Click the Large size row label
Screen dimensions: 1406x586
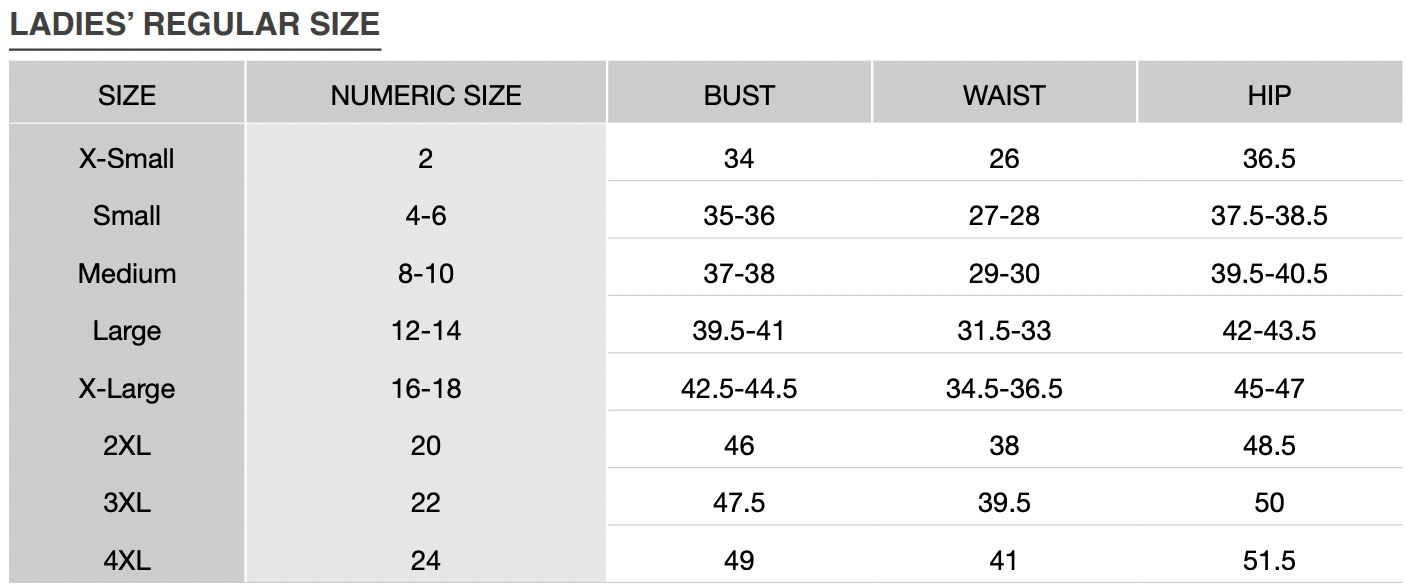127,331
